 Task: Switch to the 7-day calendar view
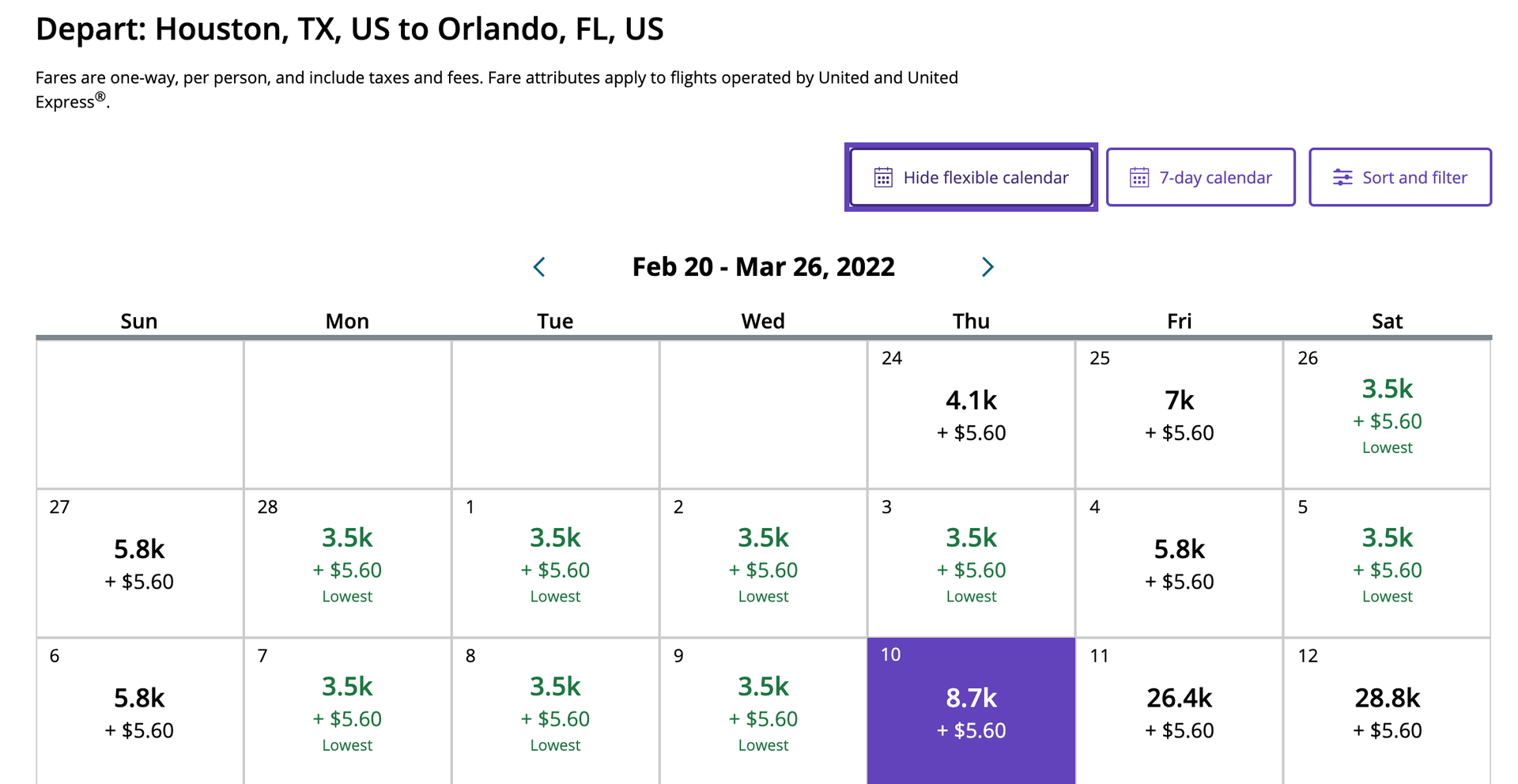pos(1200,178)
